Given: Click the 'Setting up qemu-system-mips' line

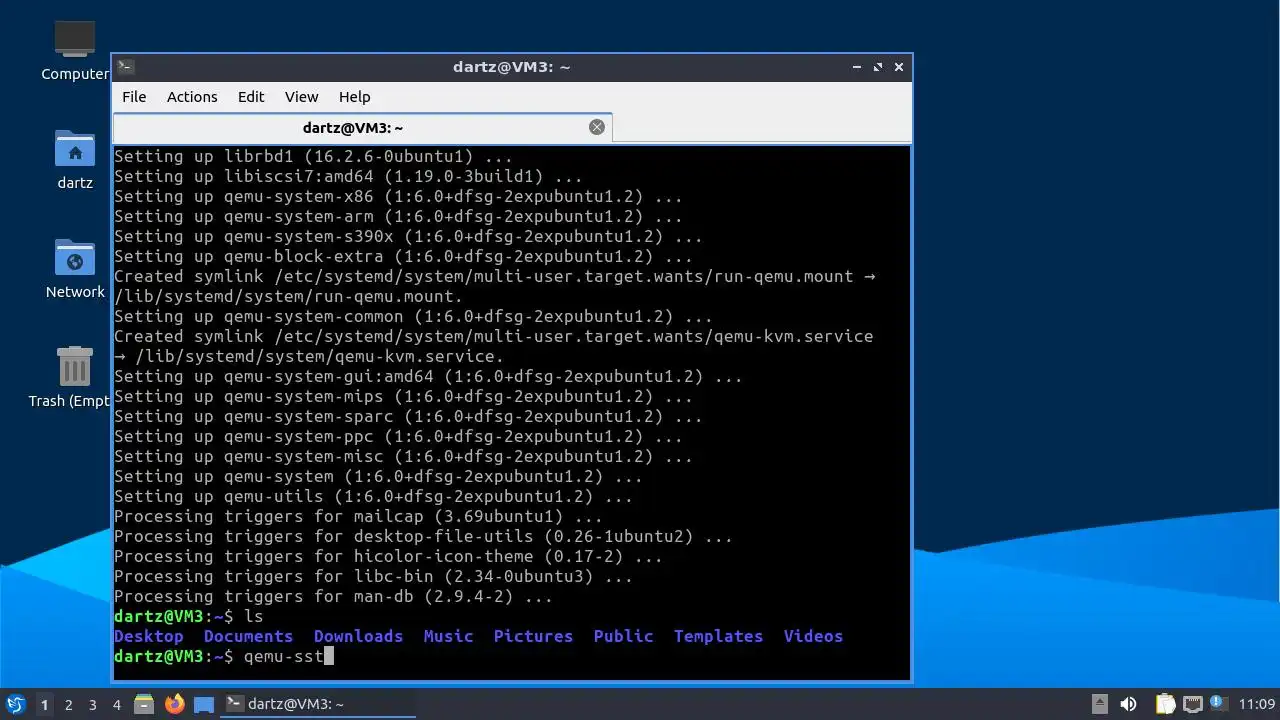Looking at the screenshot, I should point(403,396).
